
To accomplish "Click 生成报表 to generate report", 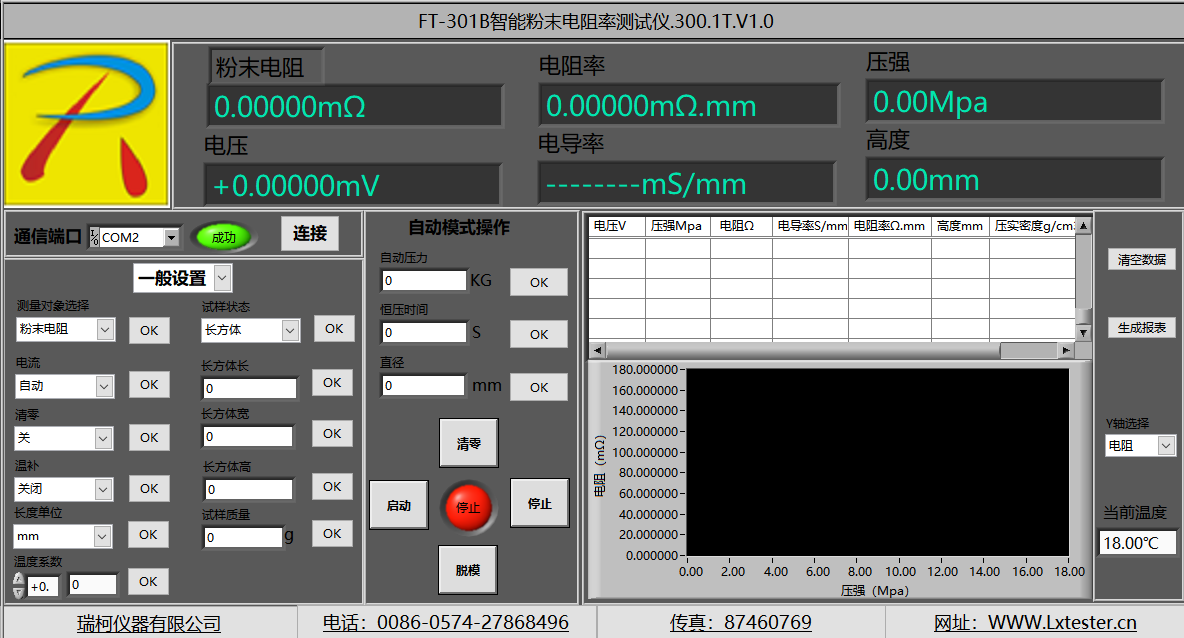I will (1141, 328).
